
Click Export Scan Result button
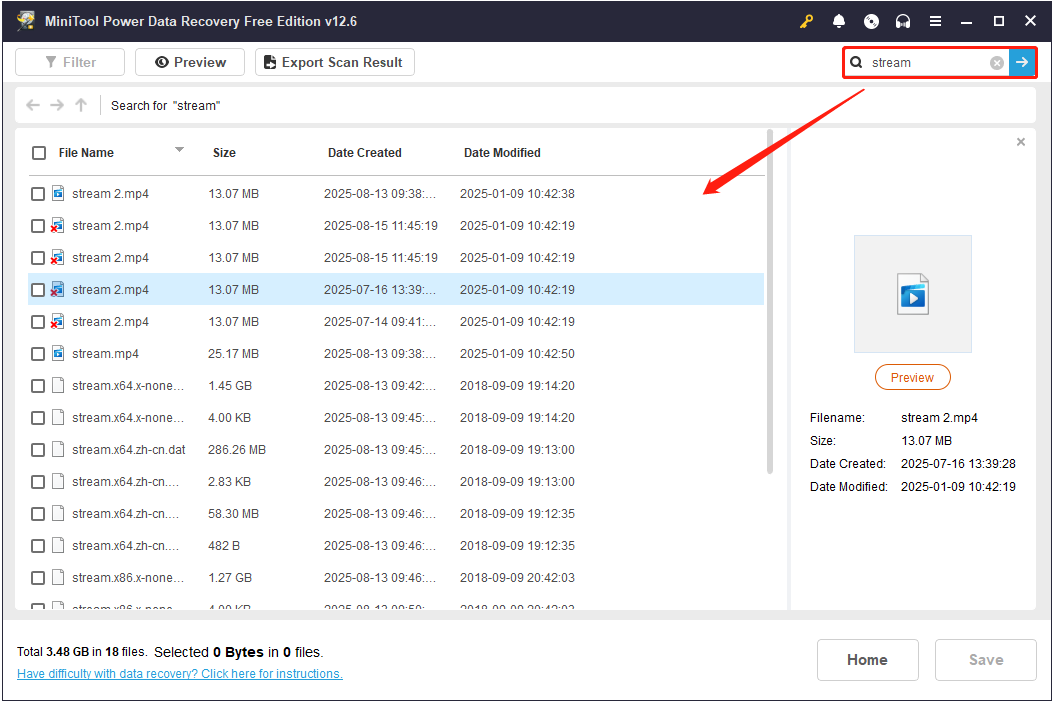[334, 62]
